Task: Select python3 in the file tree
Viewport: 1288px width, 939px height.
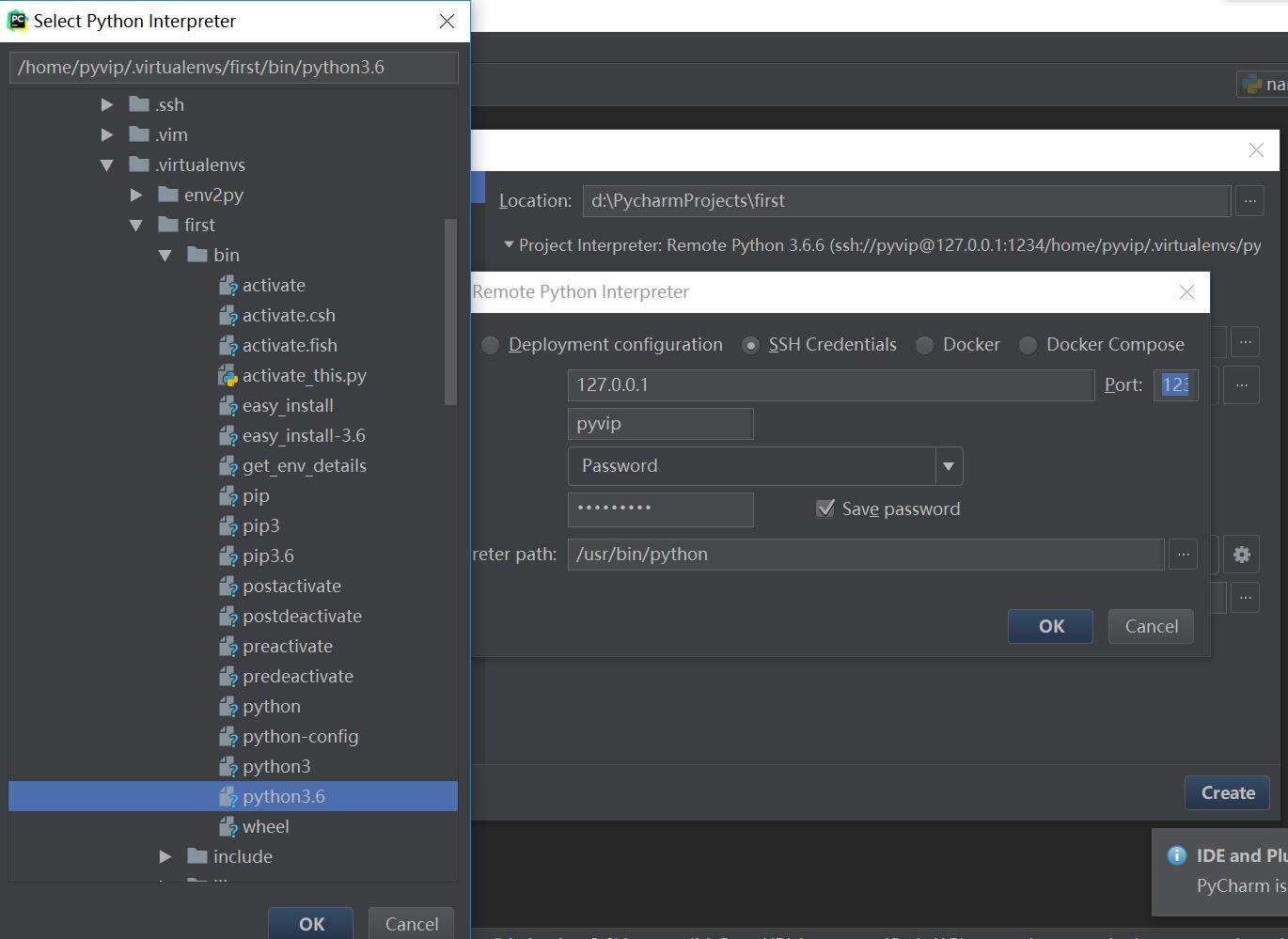Action: pos(276,766)
